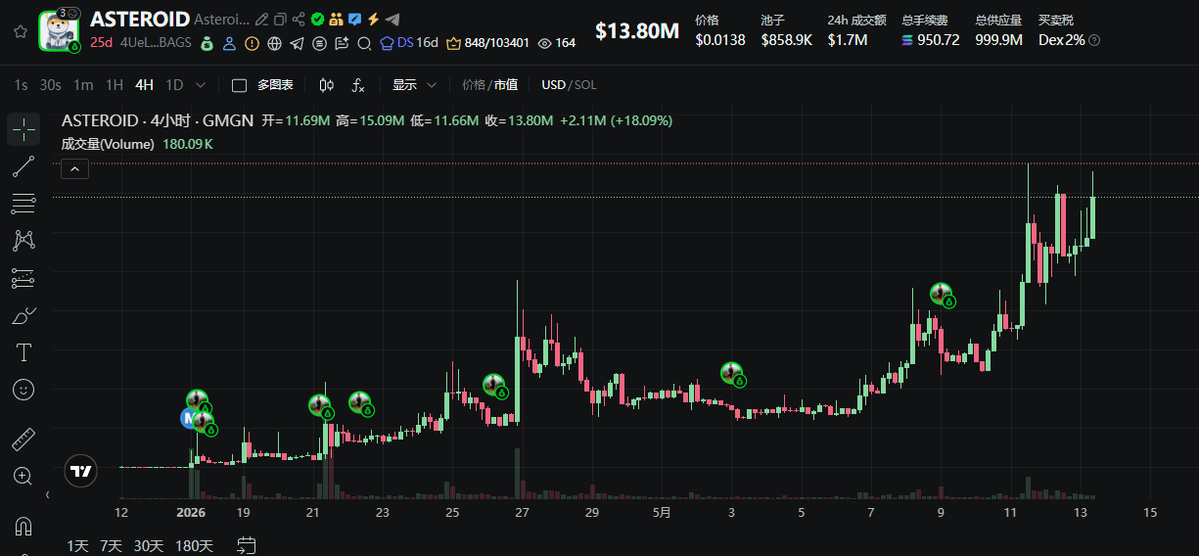
Task: Toggle the magnet snap mode
Action: (x=24, y=527)
